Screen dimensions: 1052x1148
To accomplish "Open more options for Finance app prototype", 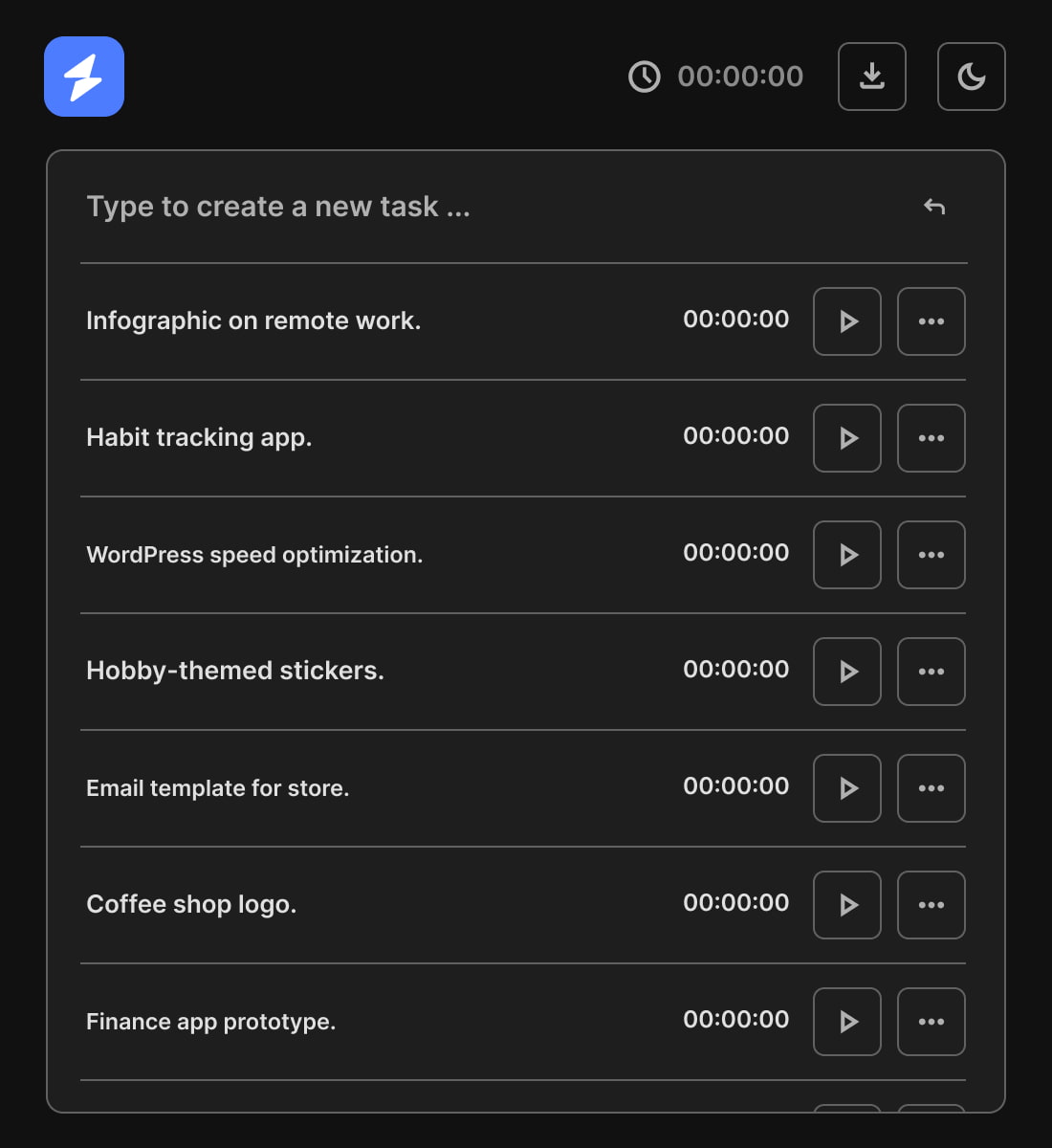I will click(x=931, y=1022).
